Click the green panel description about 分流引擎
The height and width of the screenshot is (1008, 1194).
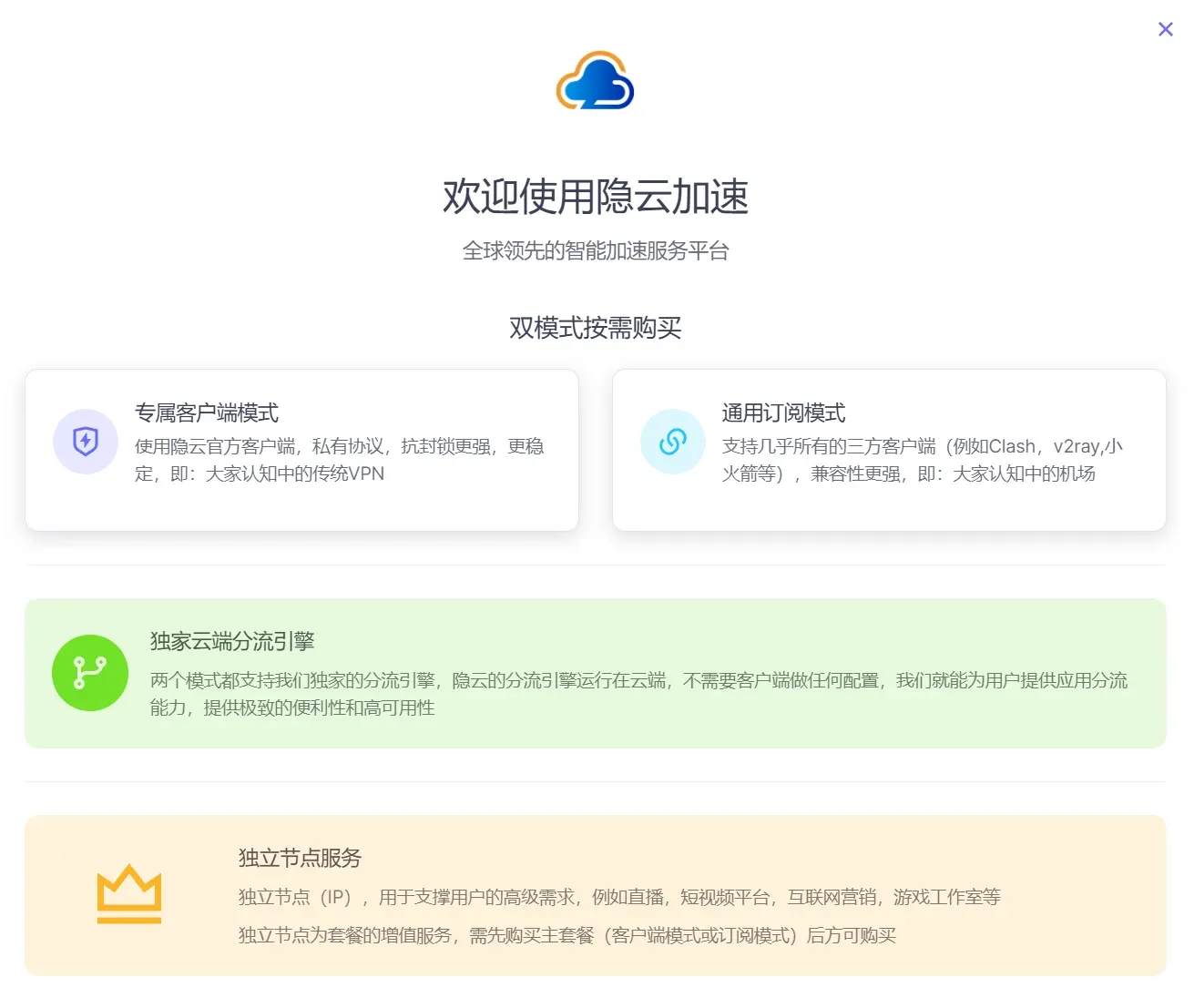point(638,694)
